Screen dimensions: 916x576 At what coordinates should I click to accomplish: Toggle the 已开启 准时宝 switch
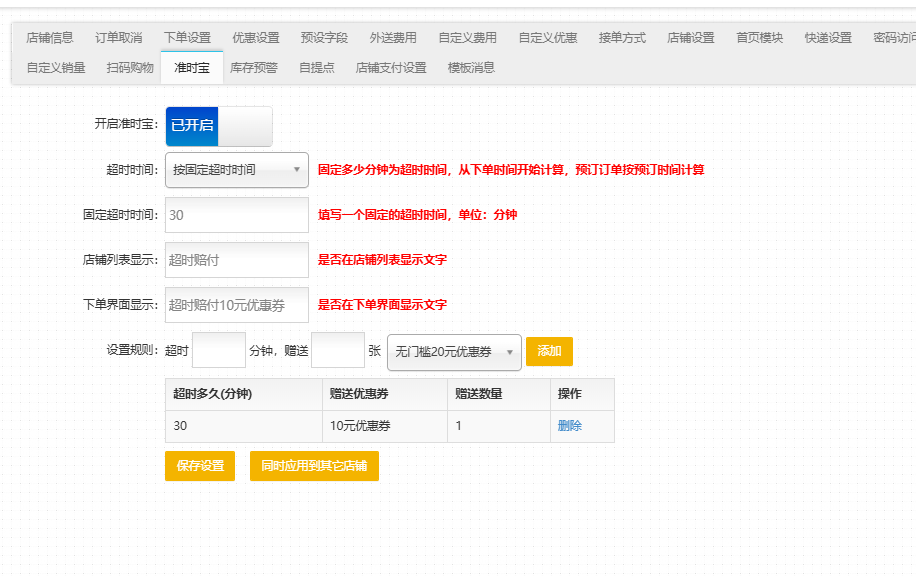coord(218,126)
